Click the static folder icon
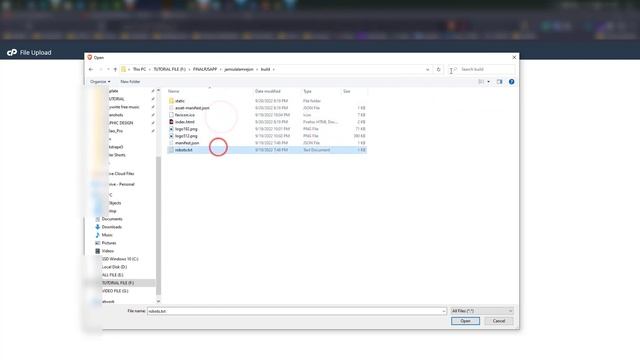Viewport: 640px width, 360px height. point(171,101)
